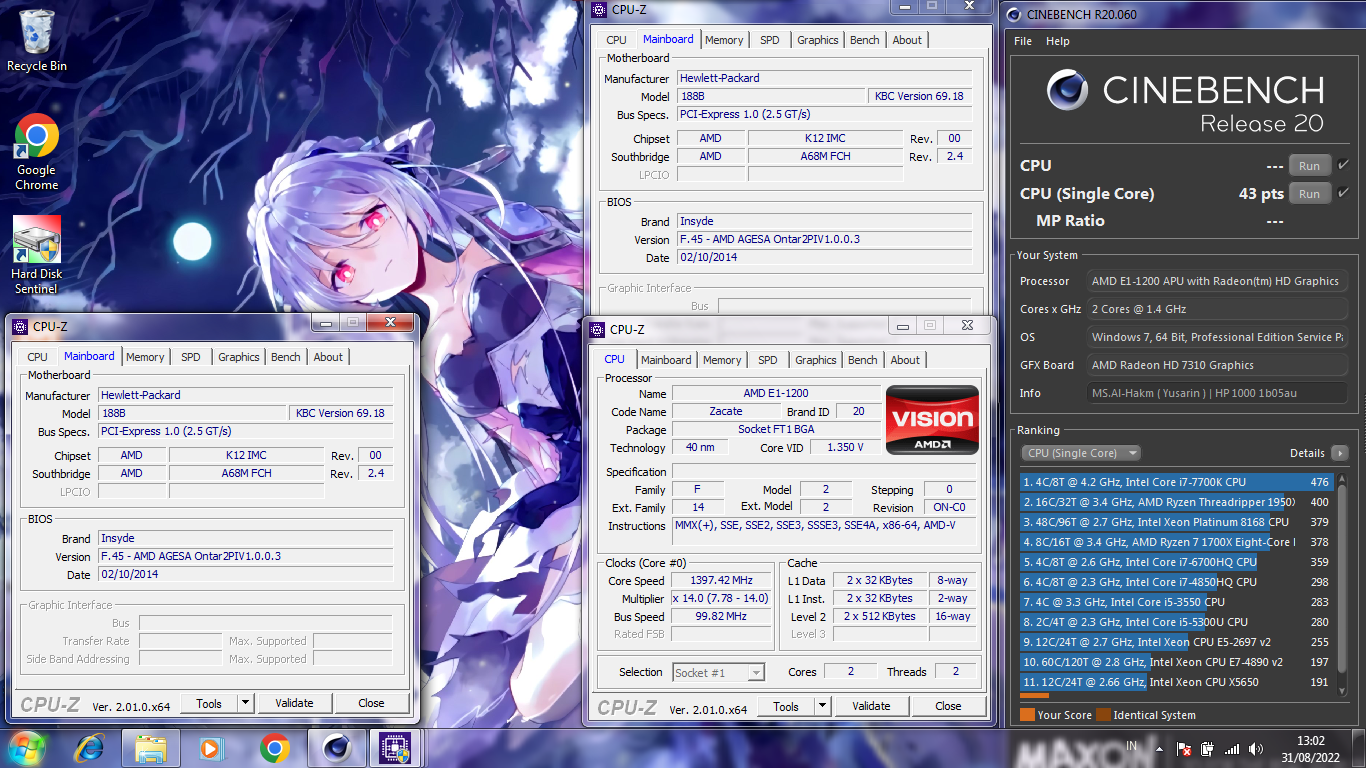The image size is (1366, 768).
Task: Open Graphics tab in left CPU-Z window
Action: coord(239,357)
